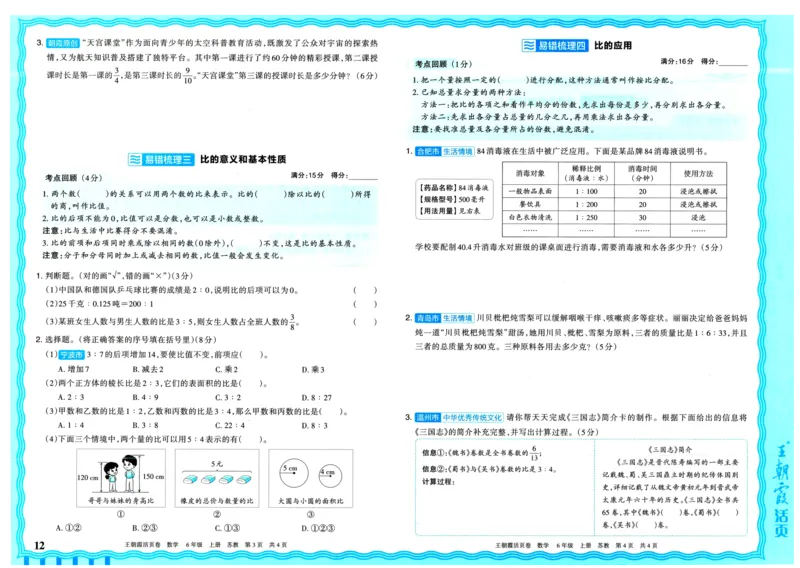Viewport: 800px width, 568px height.
Task: Click the table cell 1:100
Action: click(x=586, y=191)
